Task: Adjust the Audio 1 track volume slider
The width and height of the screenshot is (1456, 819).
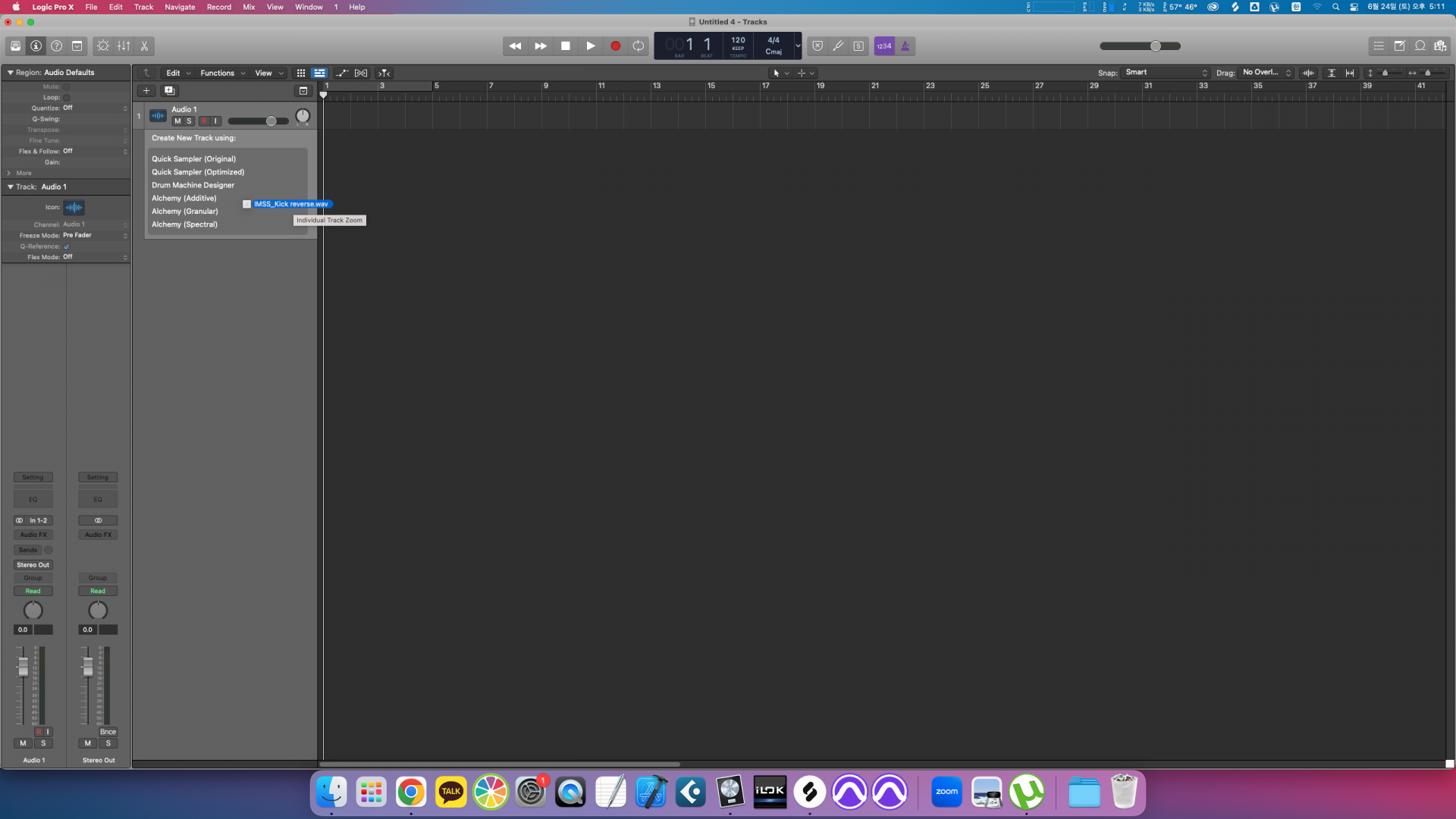Action: tap(271, 121)
